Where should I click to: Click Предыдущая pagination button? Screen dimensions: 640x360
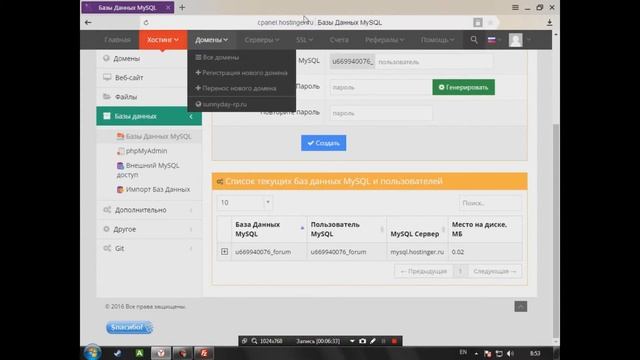click(424, 271)
